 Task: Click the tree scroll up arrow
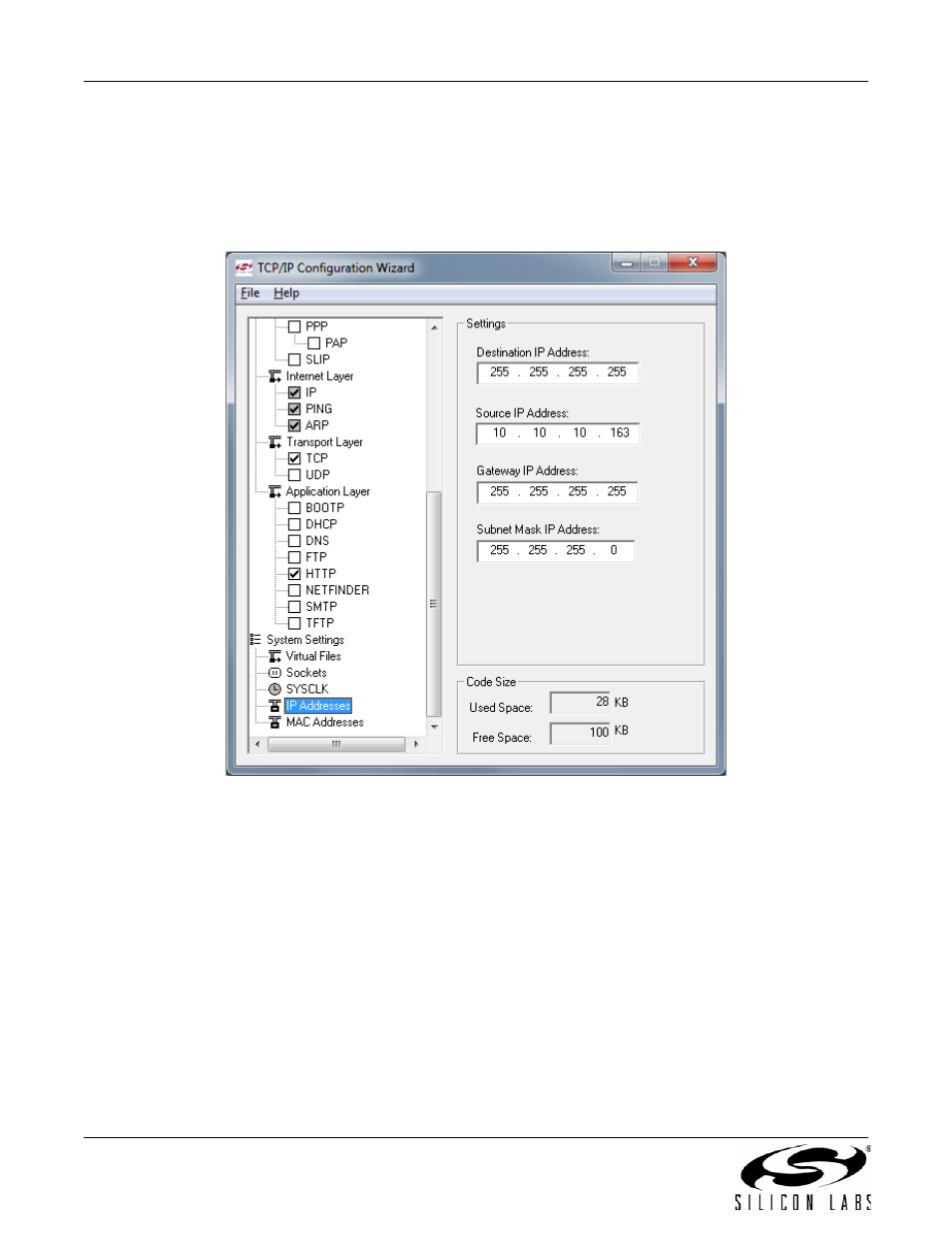(x=434, y=327)
